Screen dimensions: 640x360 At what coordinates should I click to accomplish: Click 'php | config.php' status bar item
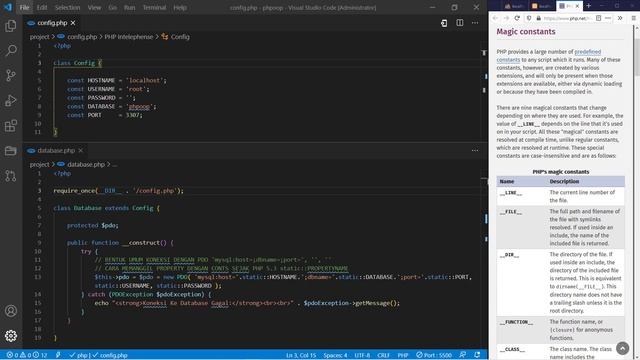98,355
